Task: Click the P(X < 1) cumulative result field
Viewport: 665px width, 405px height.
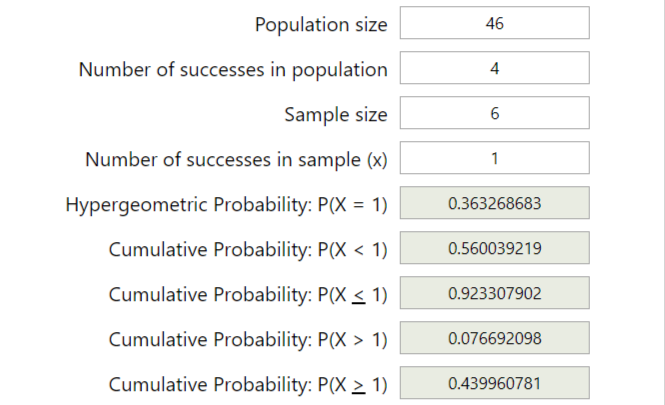Action: coord(494,249)
